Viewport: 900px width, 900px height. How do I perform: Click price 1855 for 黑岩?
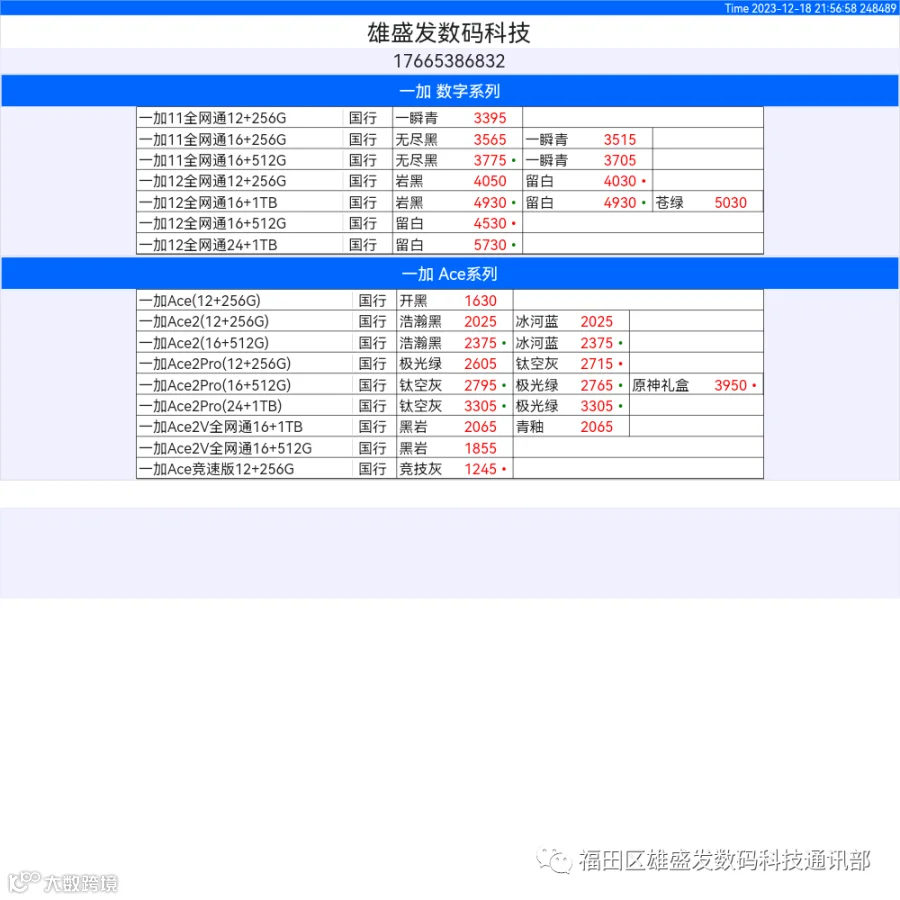click(480, 448)
